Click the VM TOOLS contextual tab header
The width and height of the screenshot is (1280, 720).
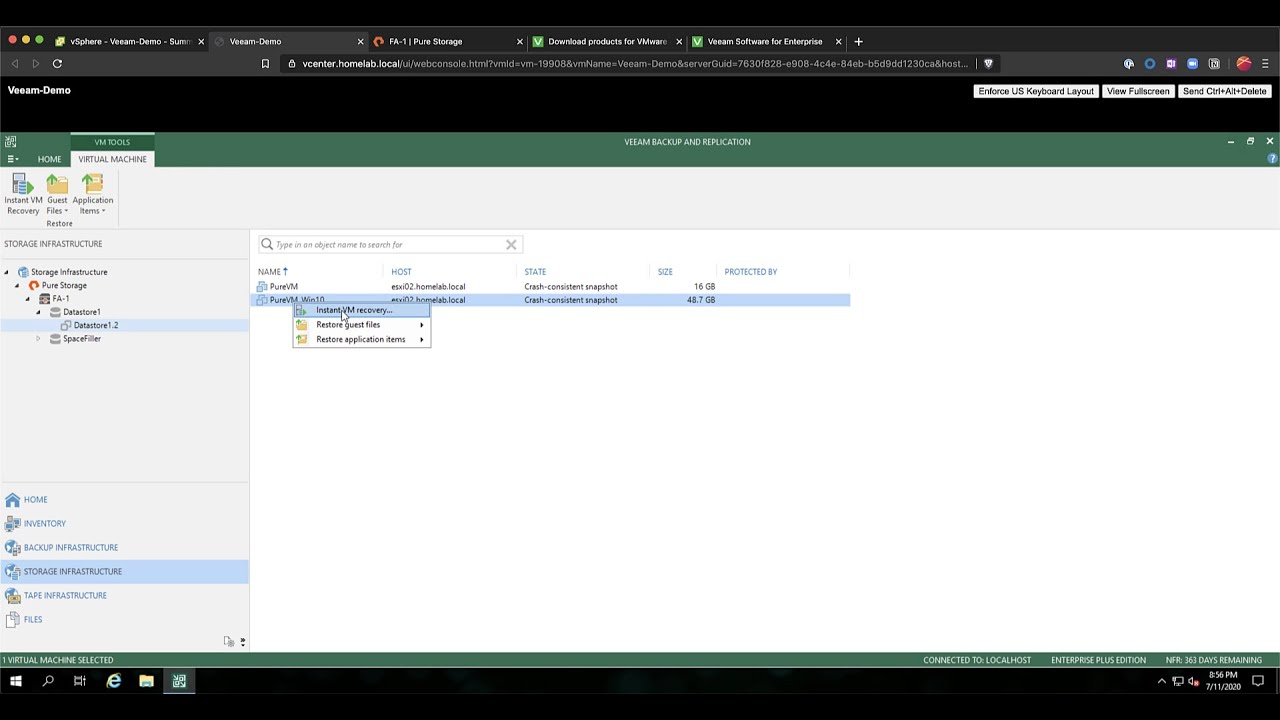[x=112, y=142]
